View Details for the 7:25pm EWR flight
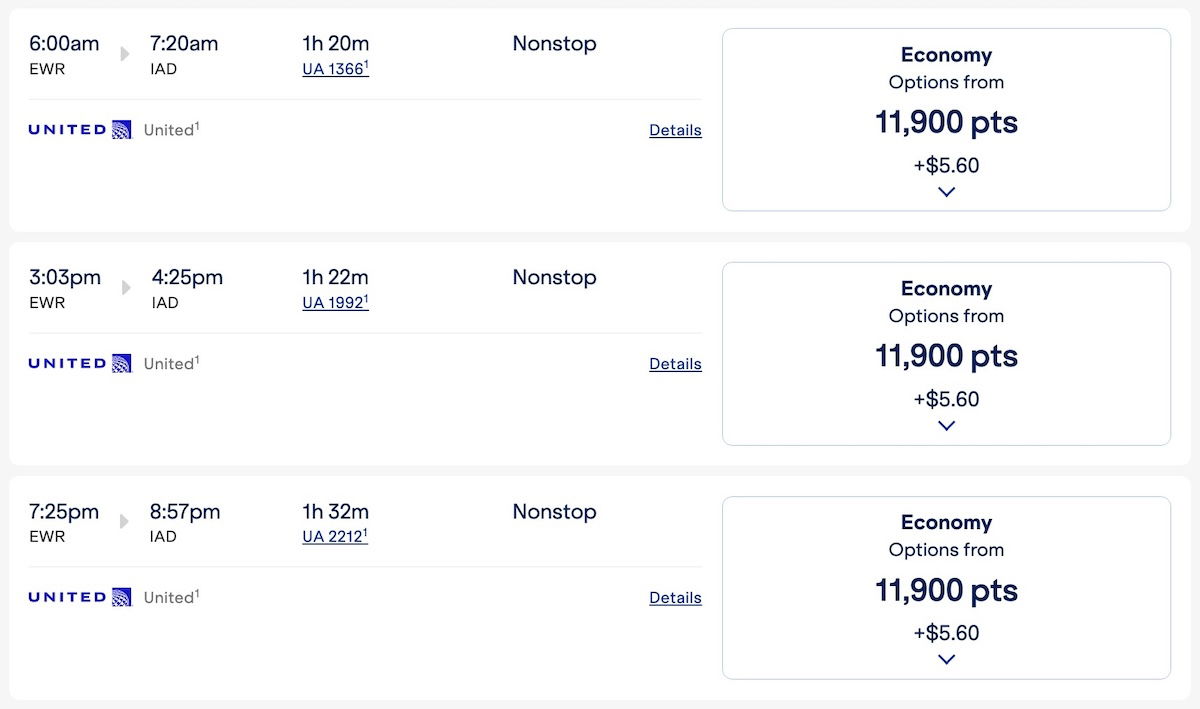This screenshot has width=1200, height=709. (675, 598)
